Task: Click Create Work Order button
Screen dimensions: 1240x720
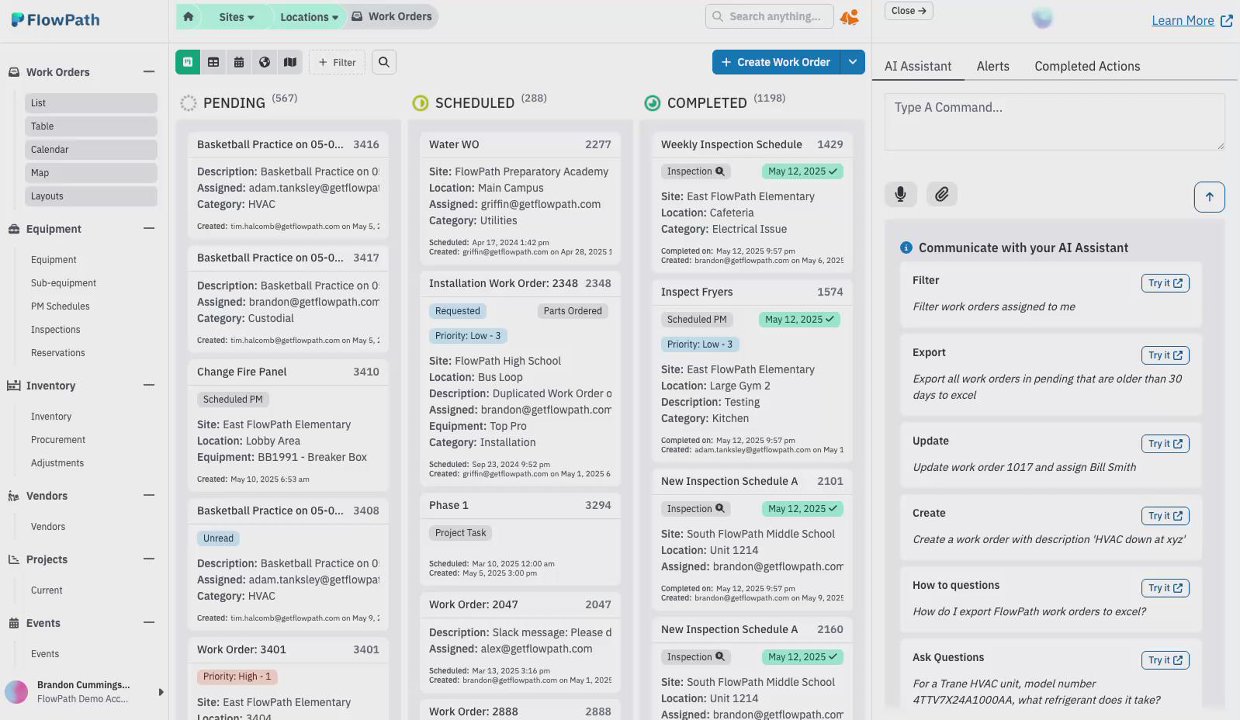Action: pyautogui.click(x=777, y=62)
